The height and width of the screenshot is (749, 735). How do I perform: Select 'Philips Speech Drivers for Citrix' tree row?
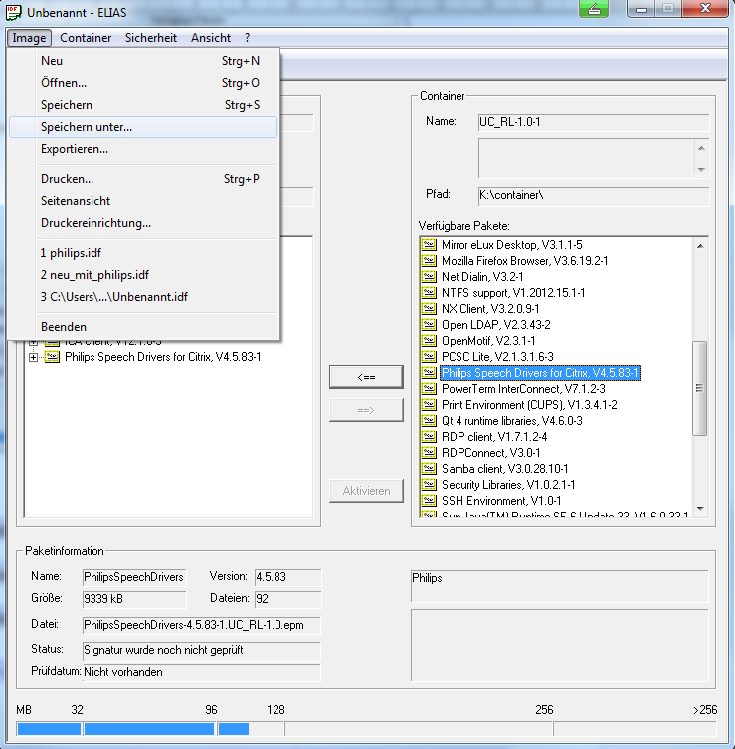(163, 357)
